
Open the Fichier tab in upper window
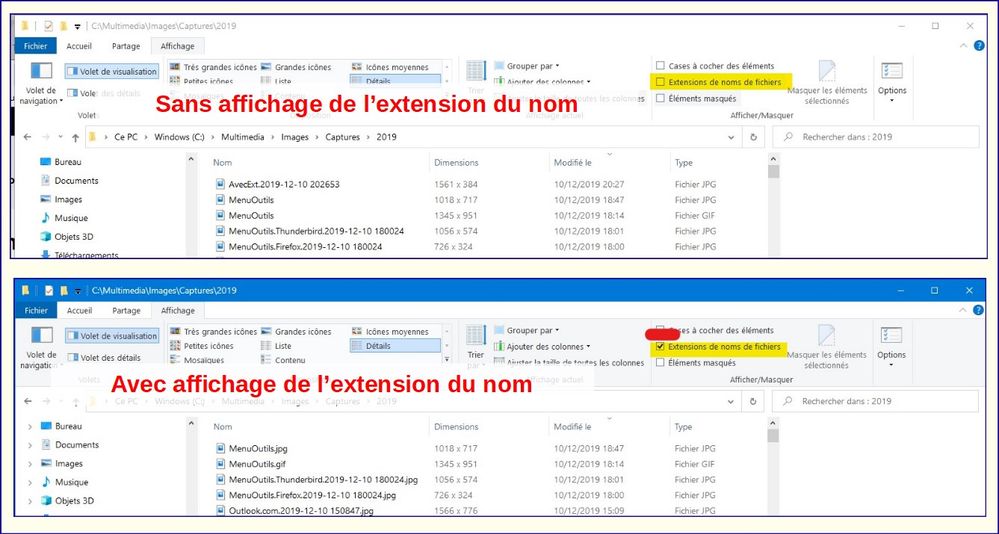click(36, 46)
